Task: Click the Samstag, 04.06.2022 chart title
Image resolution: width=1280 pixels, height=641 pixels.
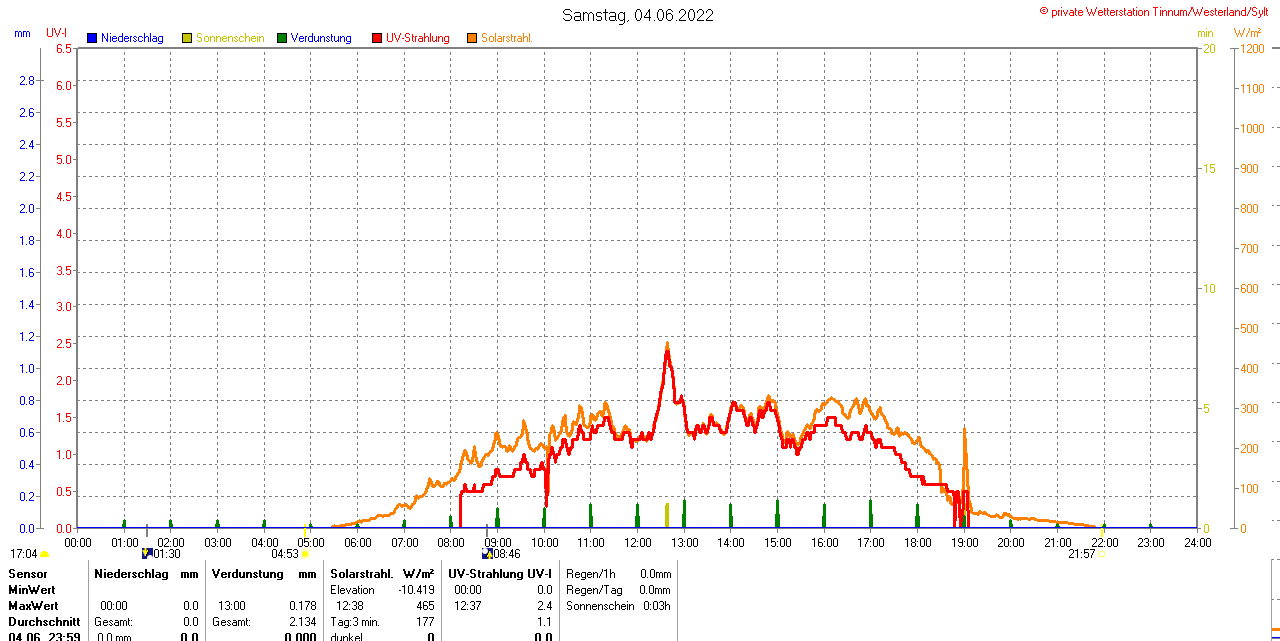Action: pos(638,15)
